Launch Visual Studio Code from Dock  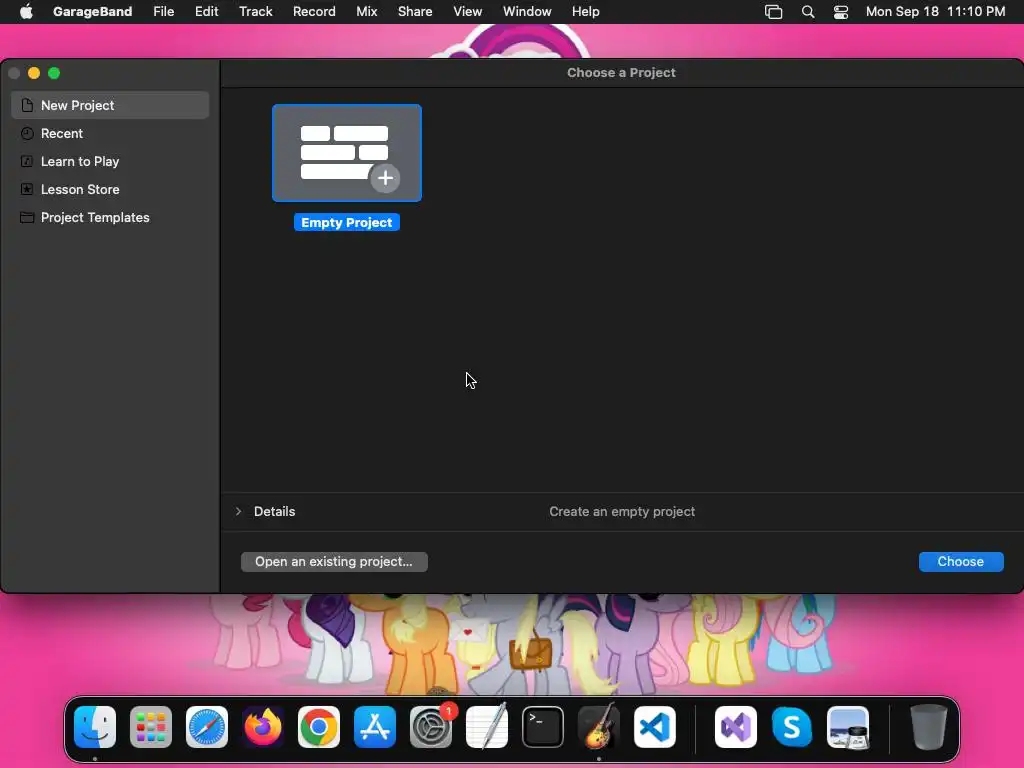pyautogui.click(x=655, y=727)
